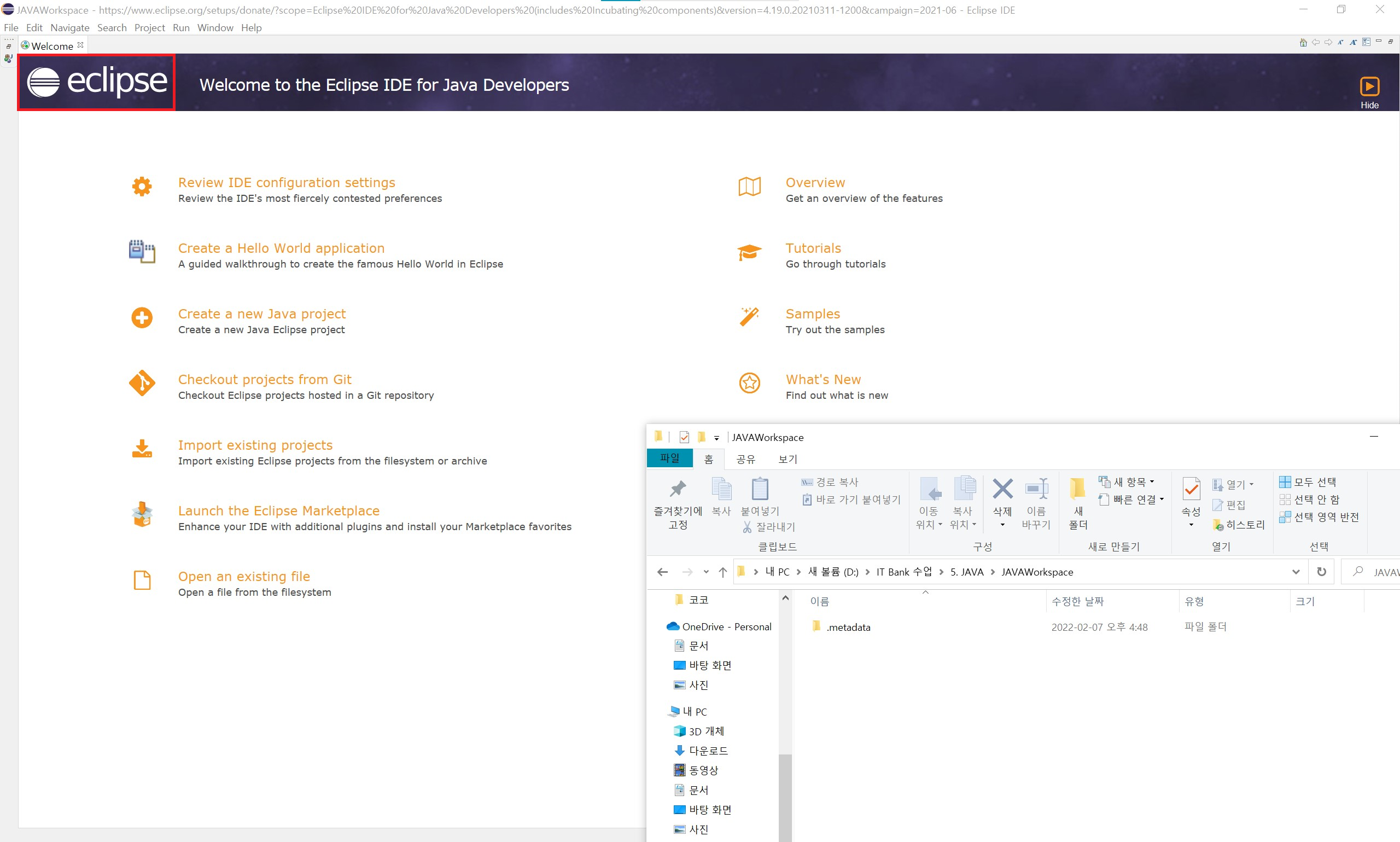Click the Tutorials graduation cap icon
1400x842 pixels.
pos(749,252)
